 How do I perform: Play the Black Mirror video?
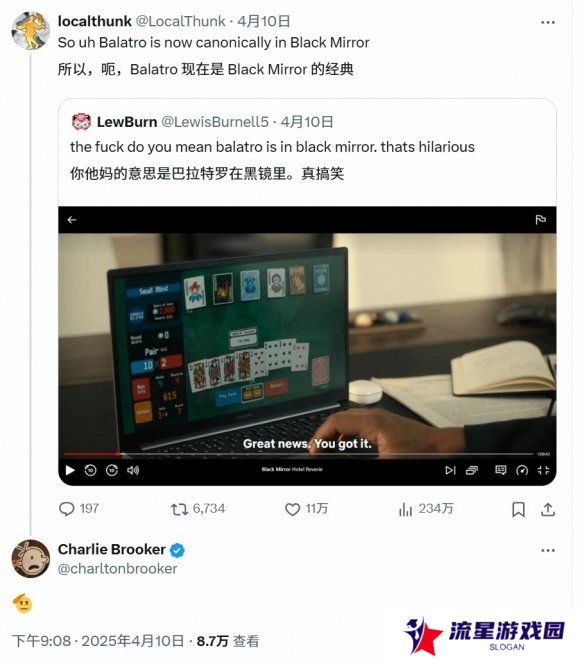71,470
